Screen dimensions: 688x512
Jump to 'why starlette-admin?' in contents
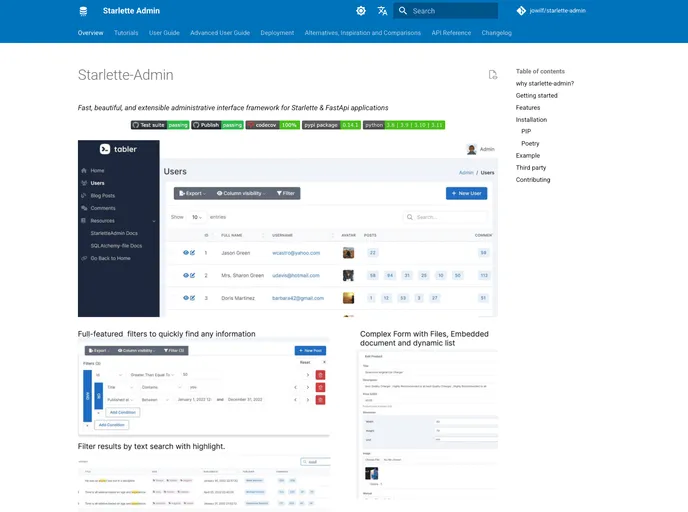[x=545, y=83]
